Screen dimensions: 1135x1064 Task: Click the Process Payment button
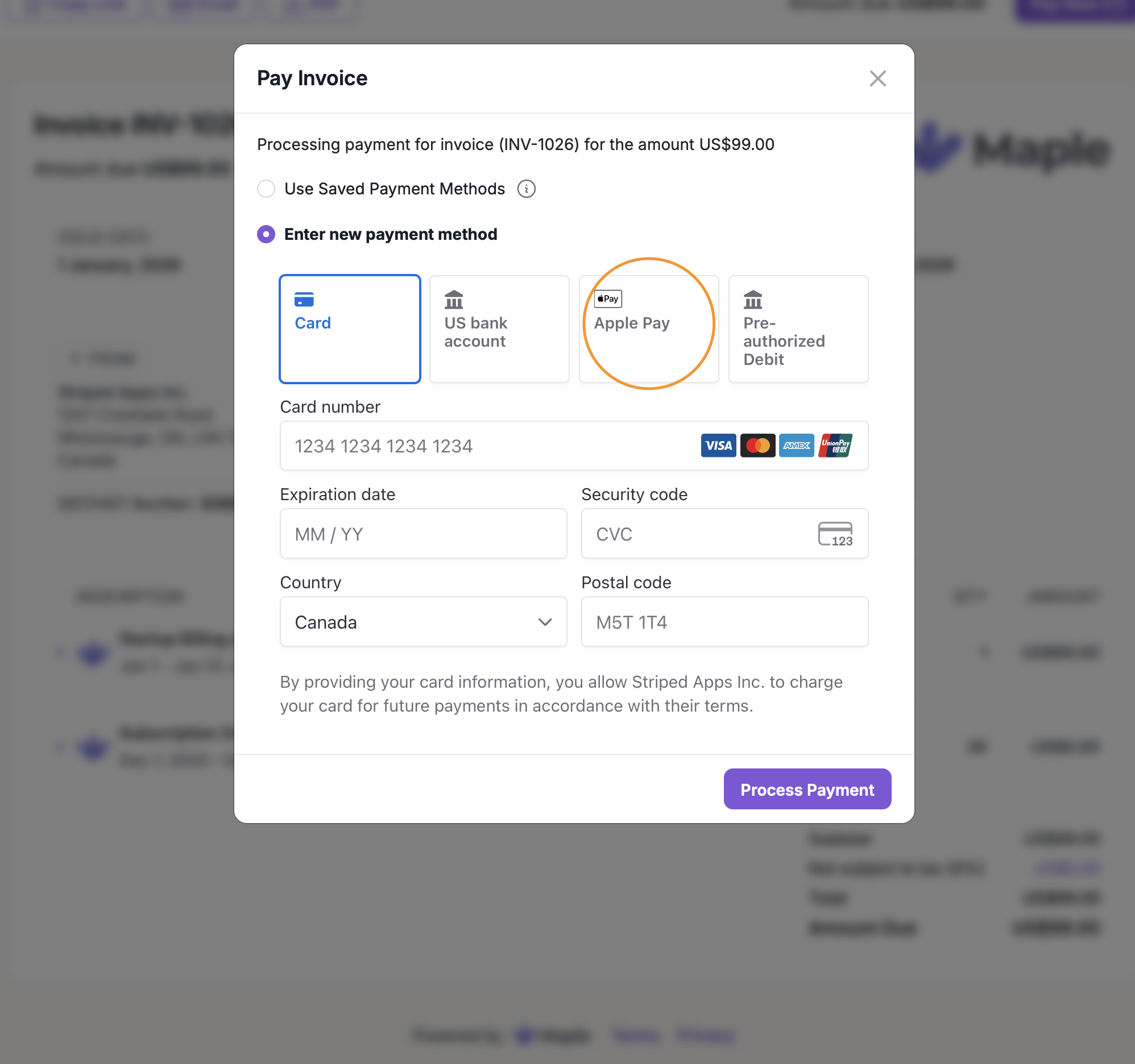(x=807, y=789)
